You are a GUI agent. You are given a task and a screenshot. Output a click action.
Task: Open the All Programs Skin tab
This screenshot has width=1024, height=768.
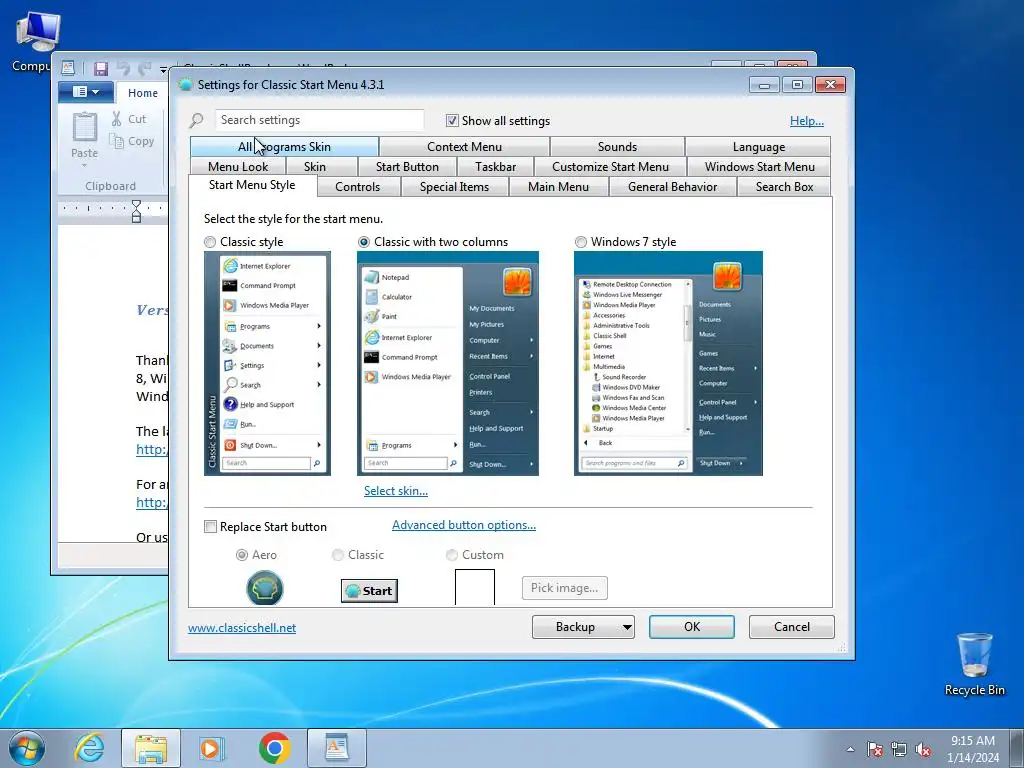[x=284, y=147]
